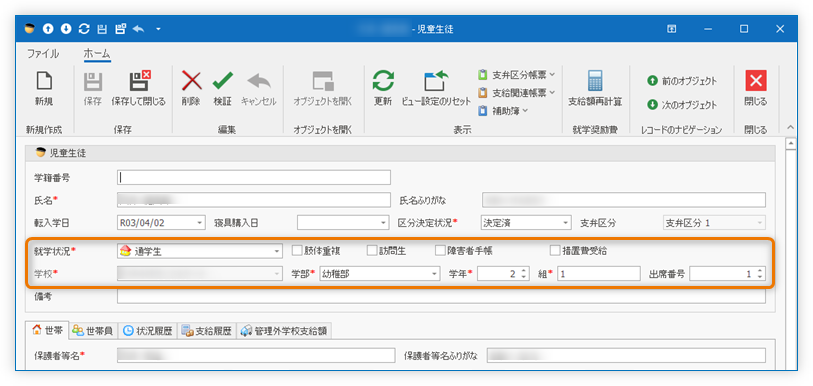This screenshot has height=386, width=813.
Task: Switch to the 管理外学校支給額 tab
Action: click(x=284, y=331)
